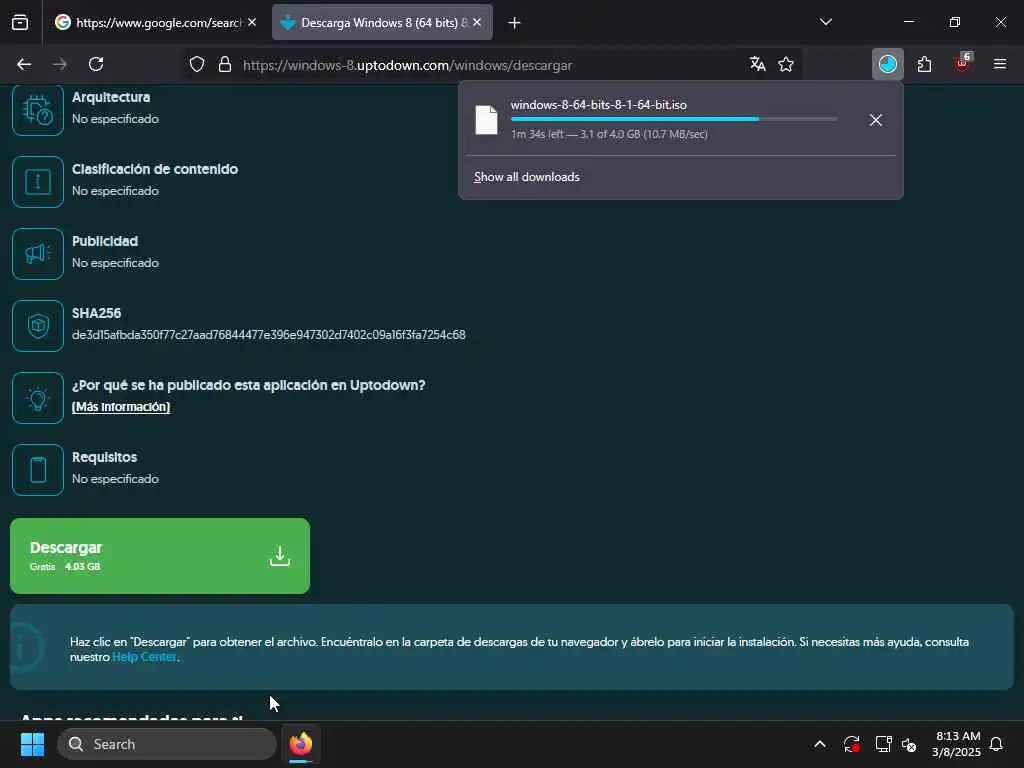Close the Descarga Windows 8 tab

tap(477, 22)
